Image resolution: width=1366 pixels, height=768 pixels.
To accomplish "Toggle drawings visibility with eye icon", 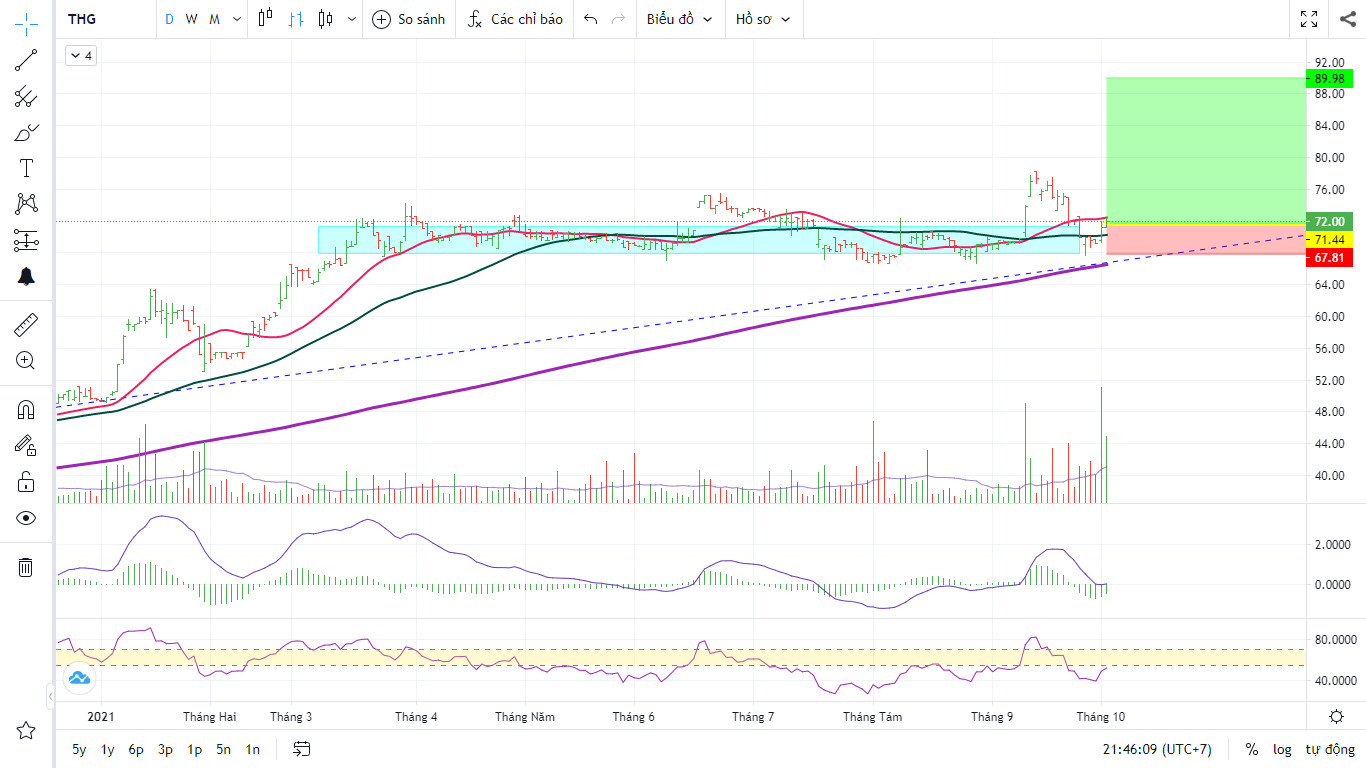I will point(26,518).
